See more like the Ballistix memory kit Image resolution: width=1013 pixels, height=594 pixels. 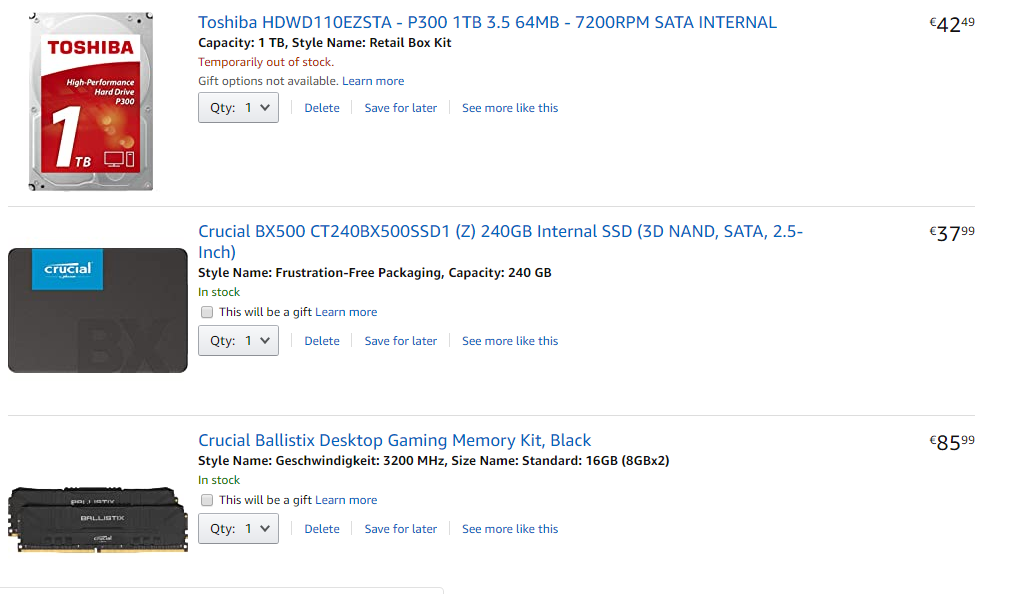510,529
